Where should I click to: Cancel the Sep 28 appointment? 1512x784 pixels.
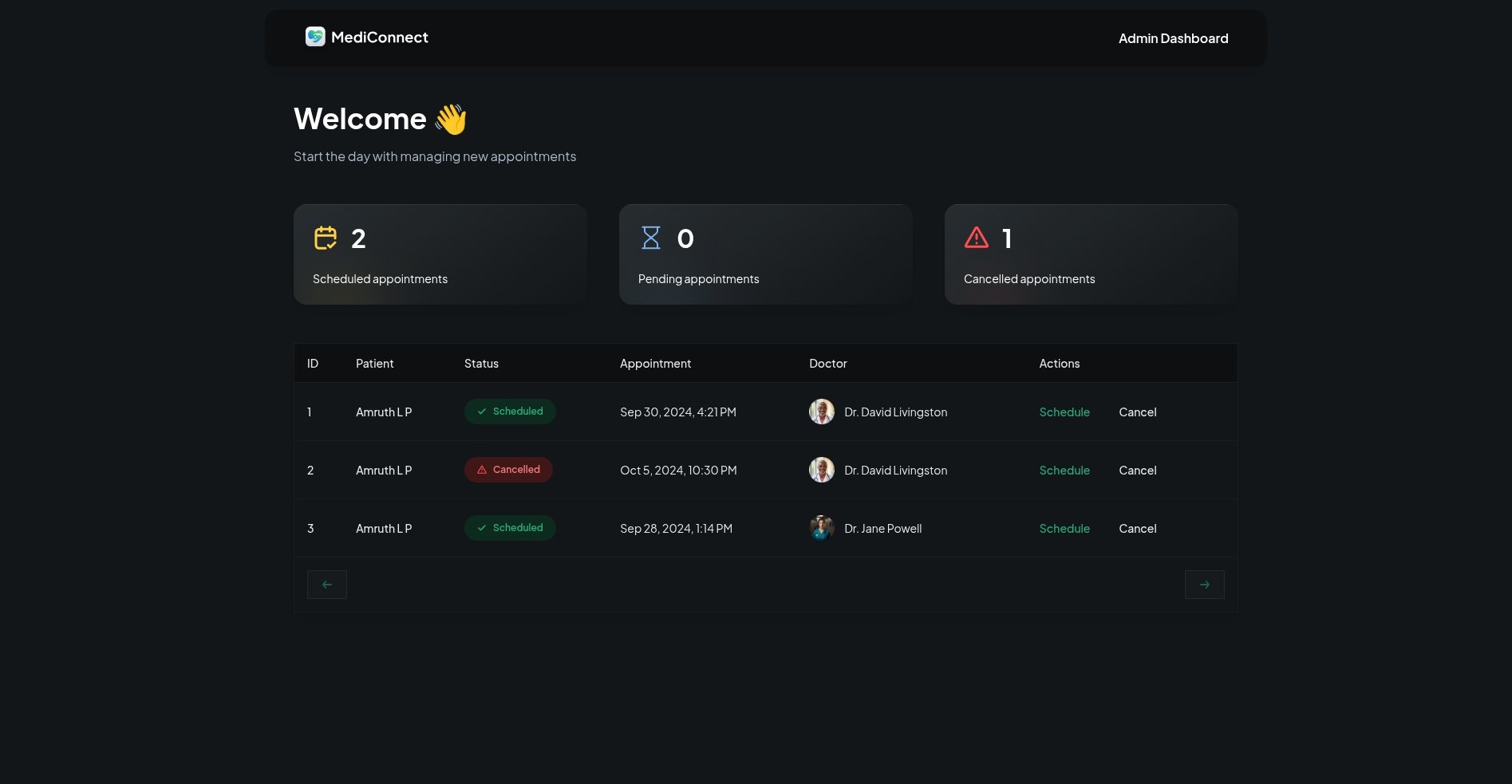tap(1137, 529)
